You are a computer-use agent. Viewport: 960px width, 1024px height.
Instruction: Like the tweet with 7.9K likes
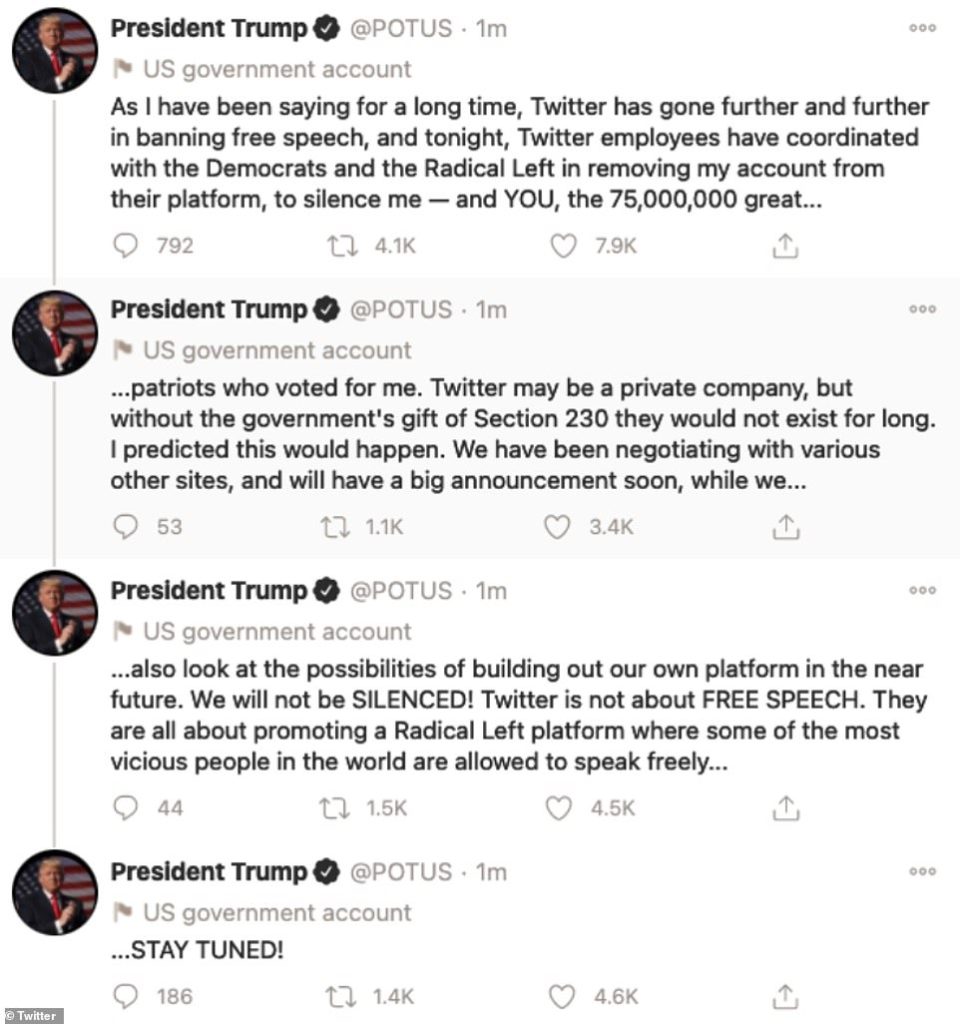563,246
